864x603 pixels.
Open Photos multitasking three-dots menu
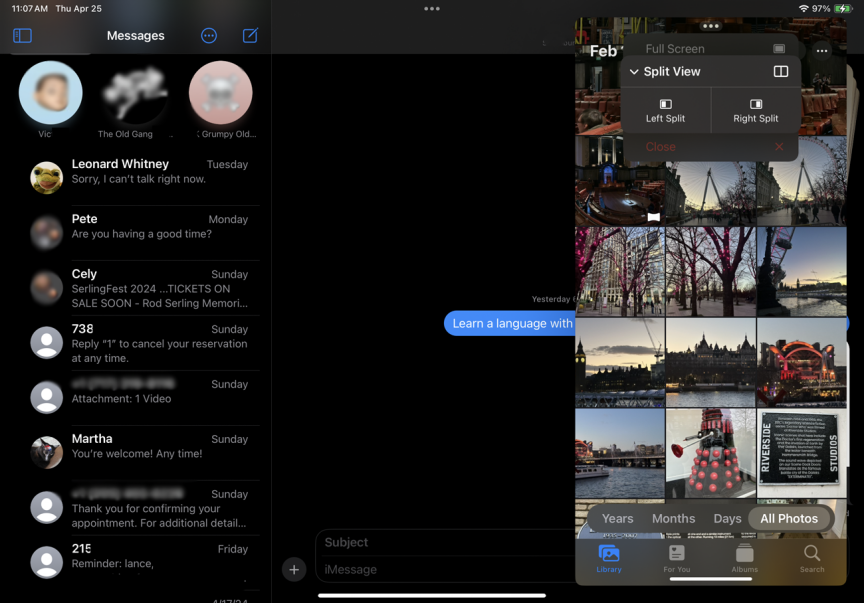711,26
